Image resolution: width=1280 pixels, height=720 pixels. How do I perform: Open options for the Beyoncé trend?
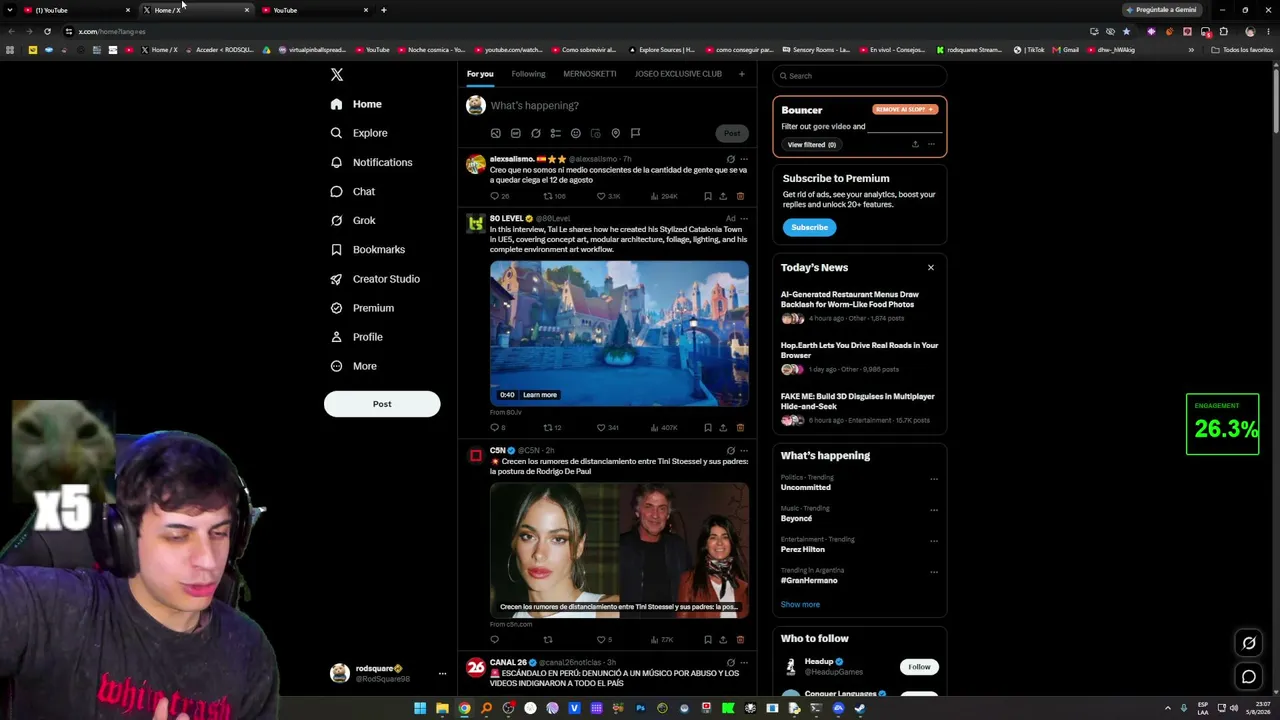[x=934, y=510]
